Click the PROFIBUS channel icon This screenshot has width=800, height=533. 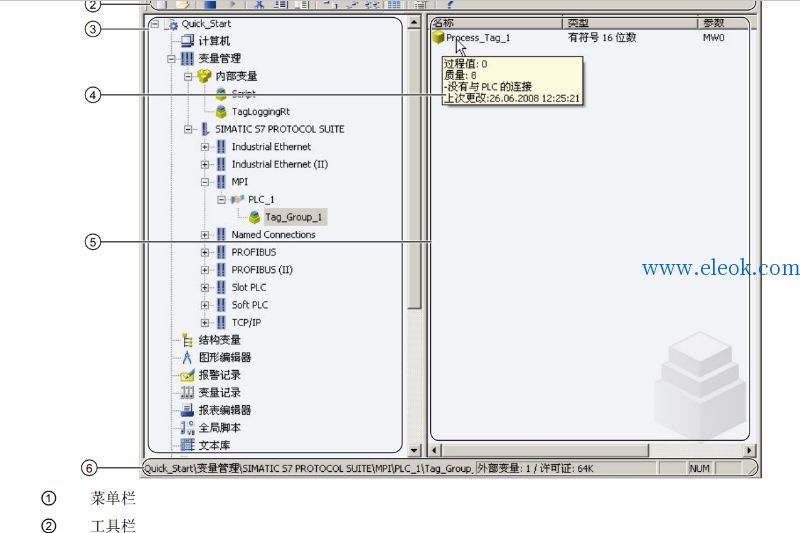[x=221, y=252]
